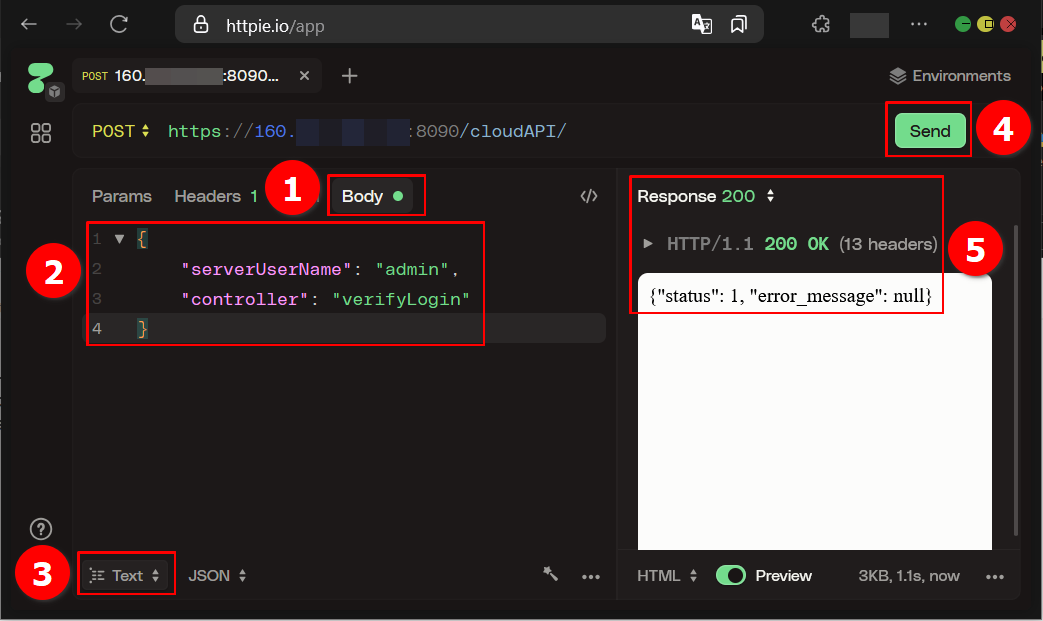Click the closing brace on line 4
This screenshot has height=621, width=1043.
(x=142, y=328)
